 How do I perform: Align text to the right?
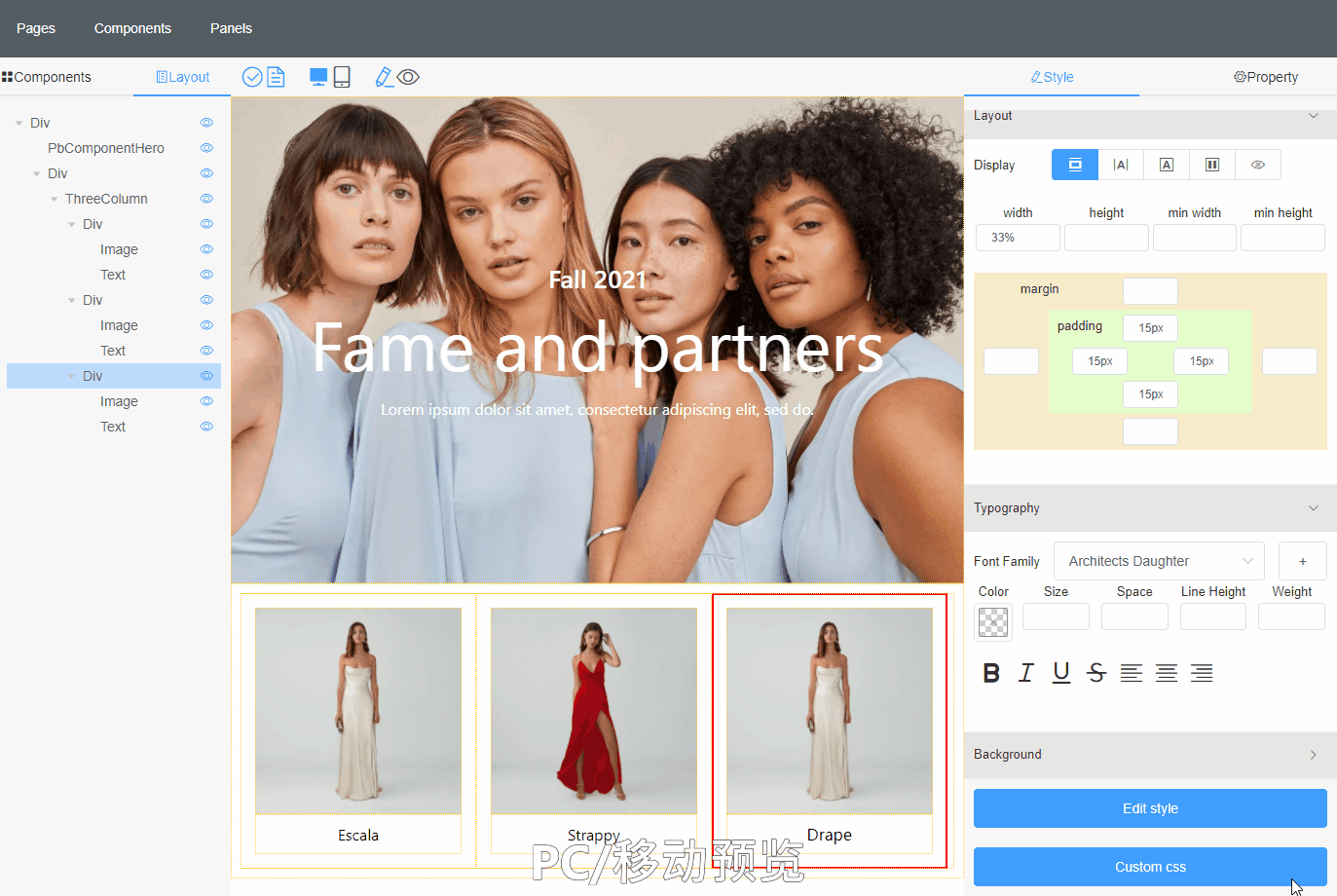pyautogui.click(x=1202, y=673)
